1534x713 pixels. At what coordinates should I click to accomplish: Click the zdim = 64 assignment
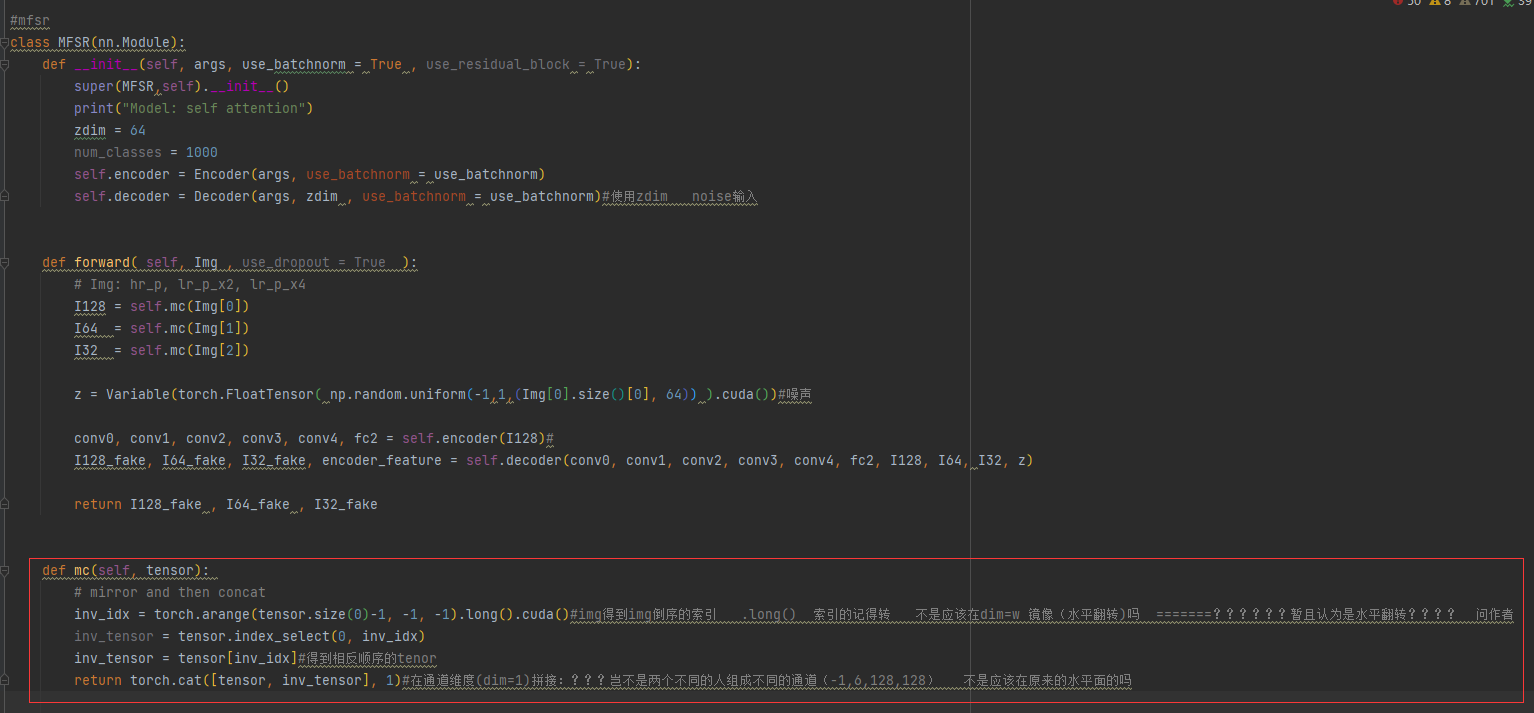click(x=110, y=130)
